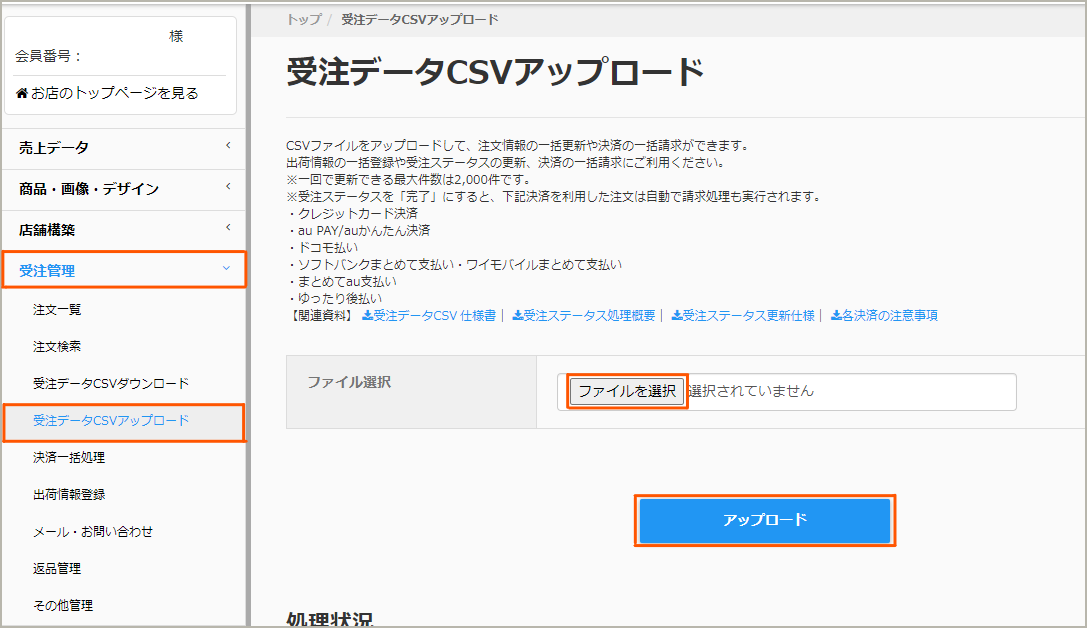Expand the 店舗構築 menu chevron
The width and height of the screenshot is (1087, 628).
click(x=228, y=227)
